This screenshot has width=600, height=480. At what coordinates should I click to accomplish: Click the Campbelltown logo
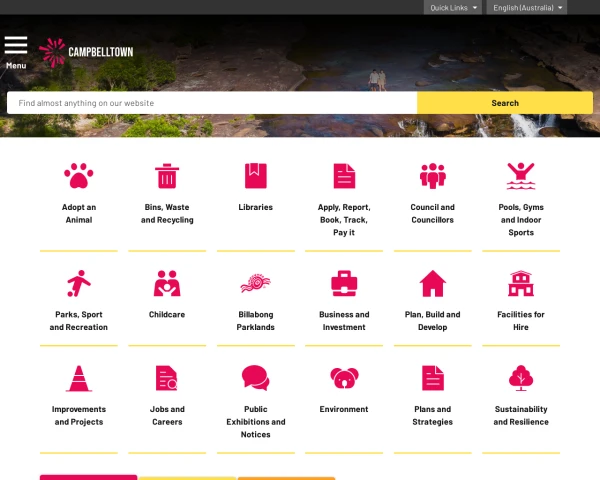tap(86, 52)
